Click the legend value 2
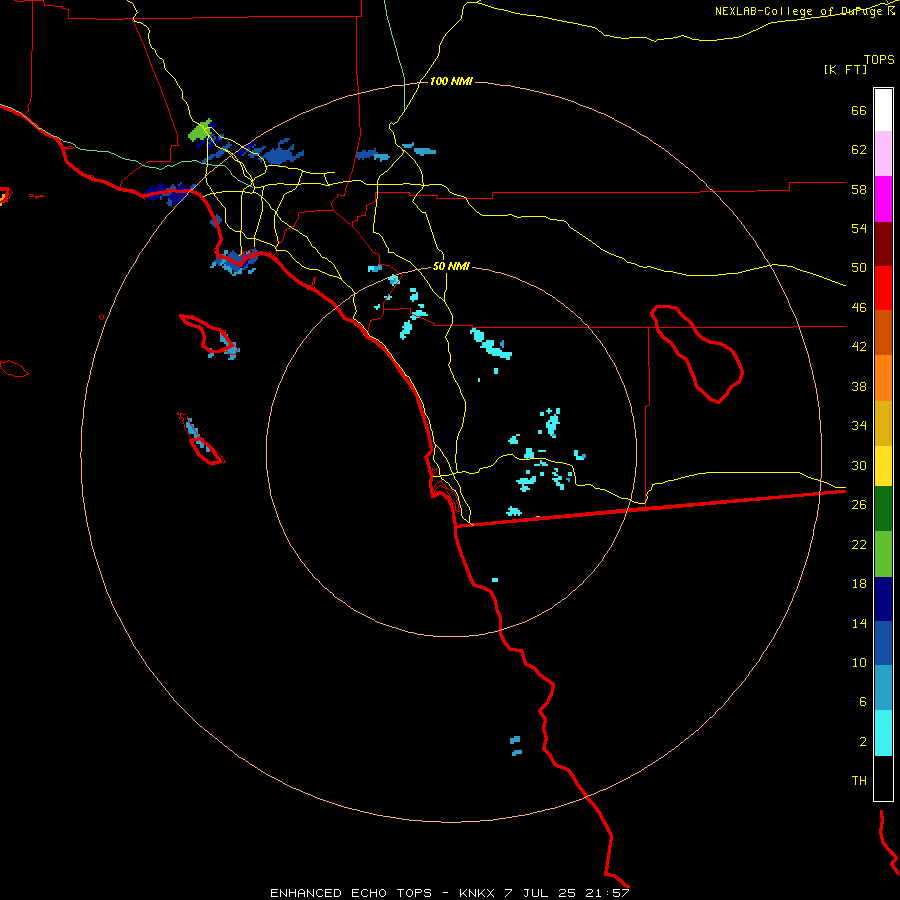900x900 pixels. (x=863, y=742)
